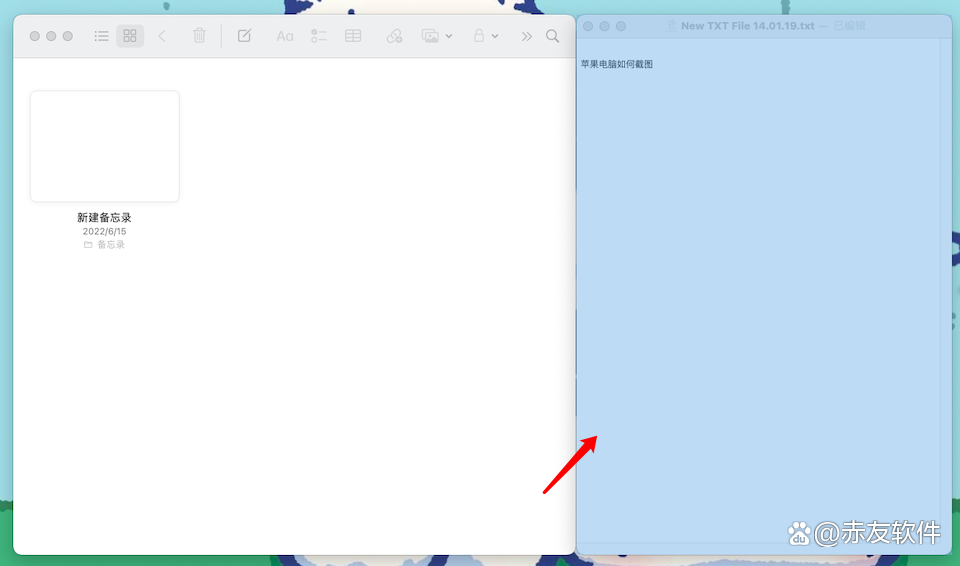Click the link collaboration icon
The height and width of the screenshot is (566, 960).
[394, 36]
